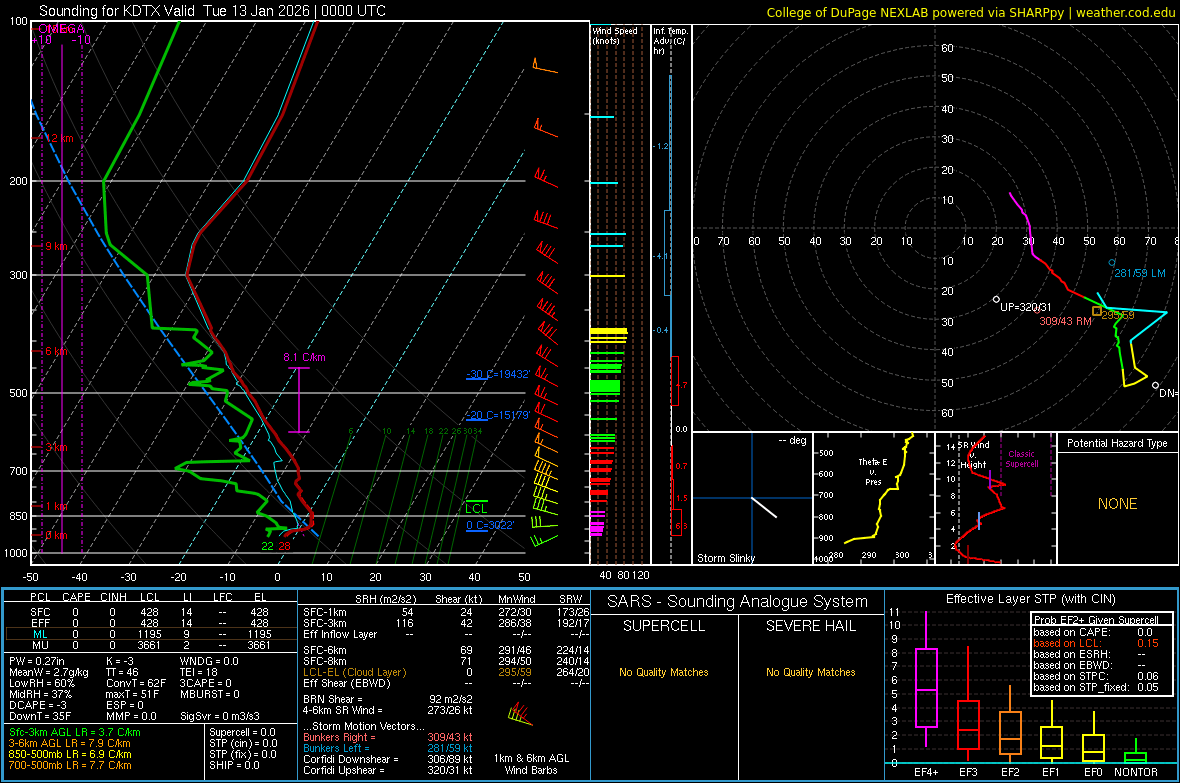1180x783 pixels.
Task: Click the 'STP (cin) = 0.0' value
Action: 243,743
